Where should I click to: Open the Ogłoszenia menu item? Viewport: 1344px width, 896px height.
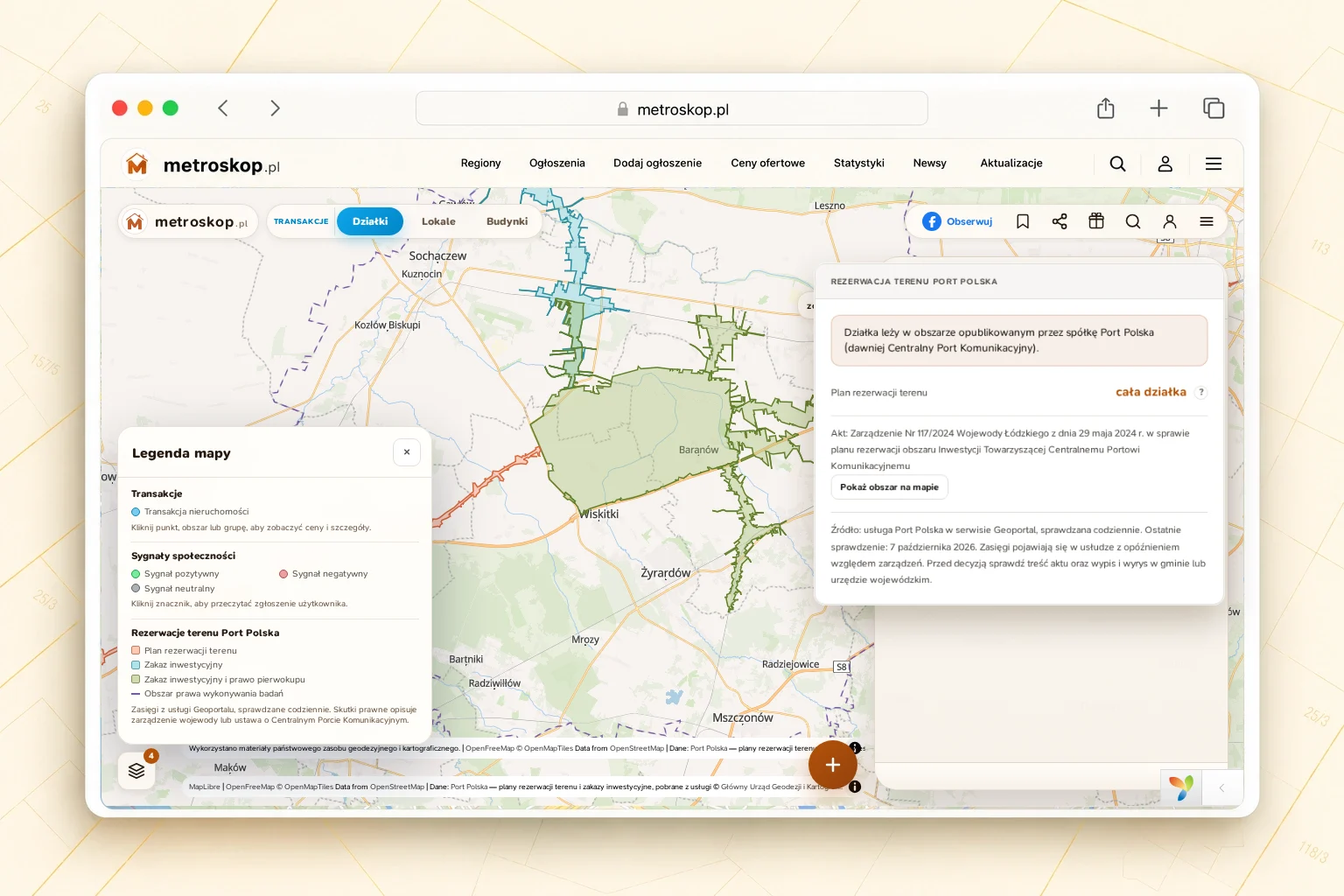coord(557,163)
